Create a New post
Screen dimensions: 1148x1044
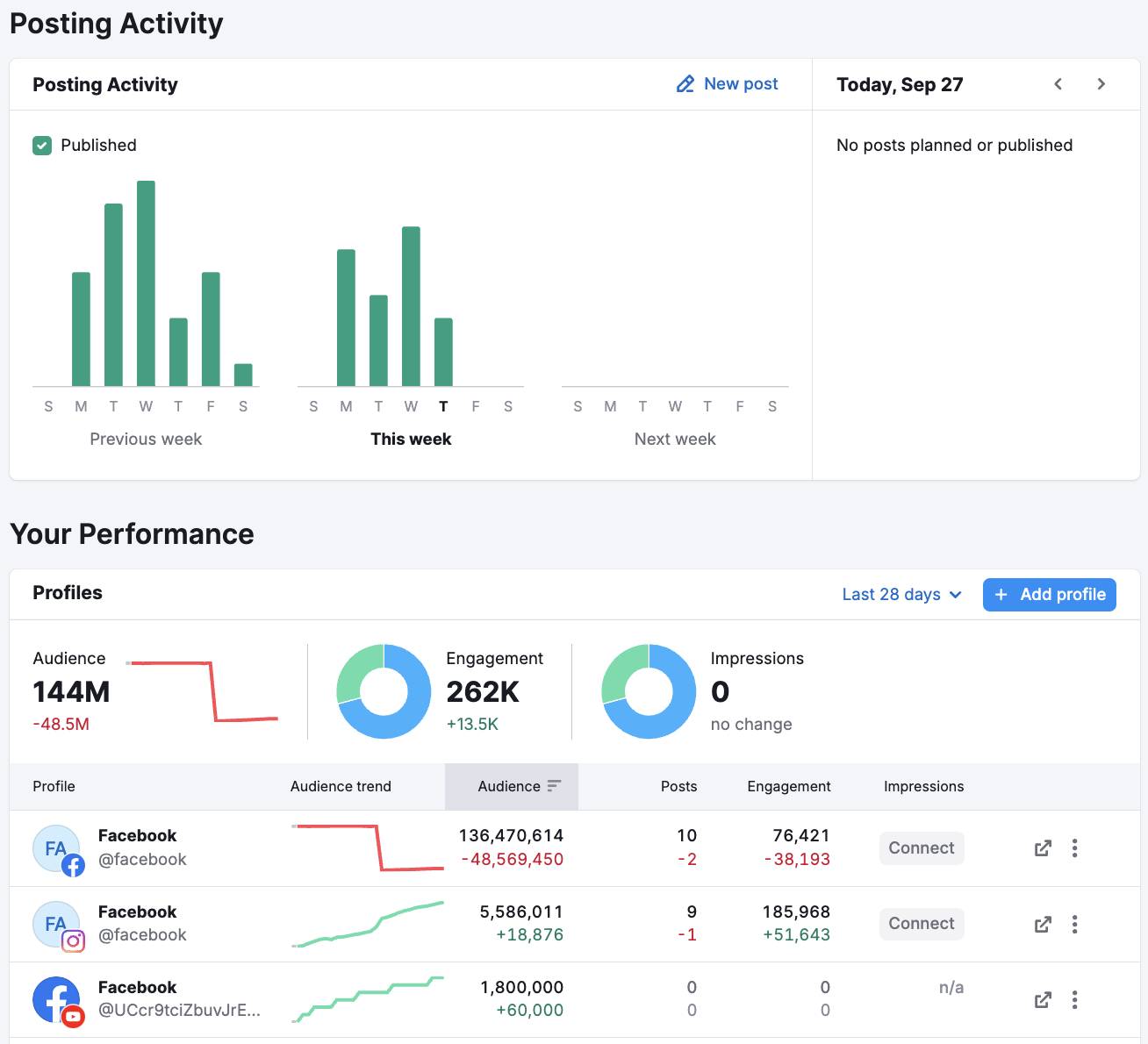click(x=728, y=84)
